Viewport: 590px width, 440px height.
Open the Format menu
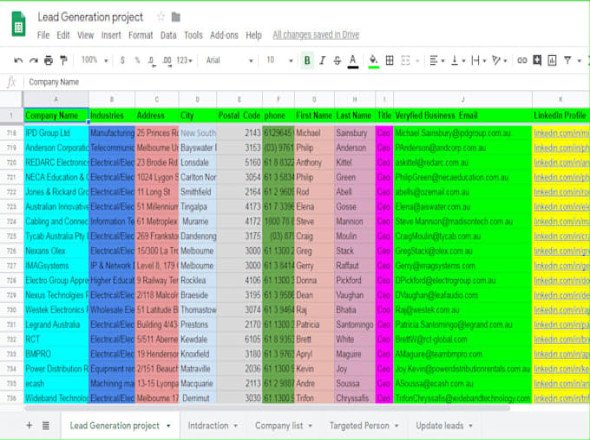point(140,35)
